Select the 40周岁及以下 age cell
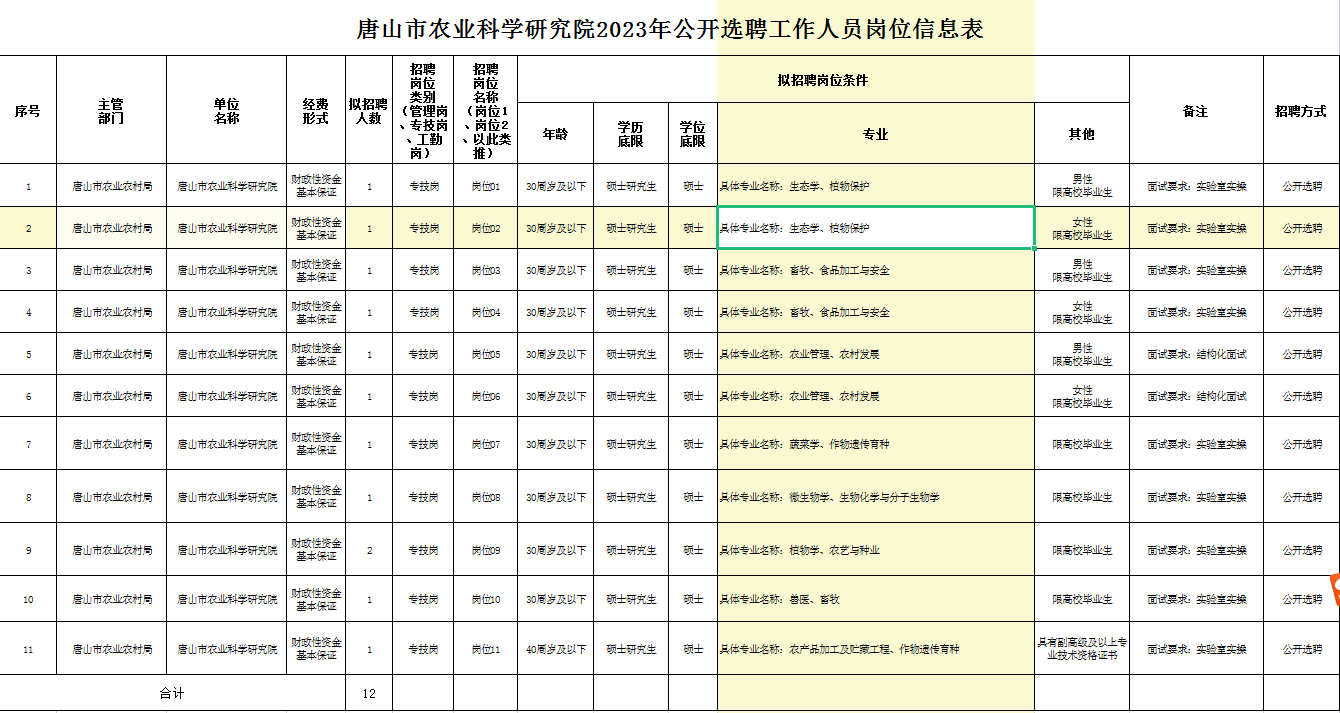The image size is (1340, 713). click(556, 649)
